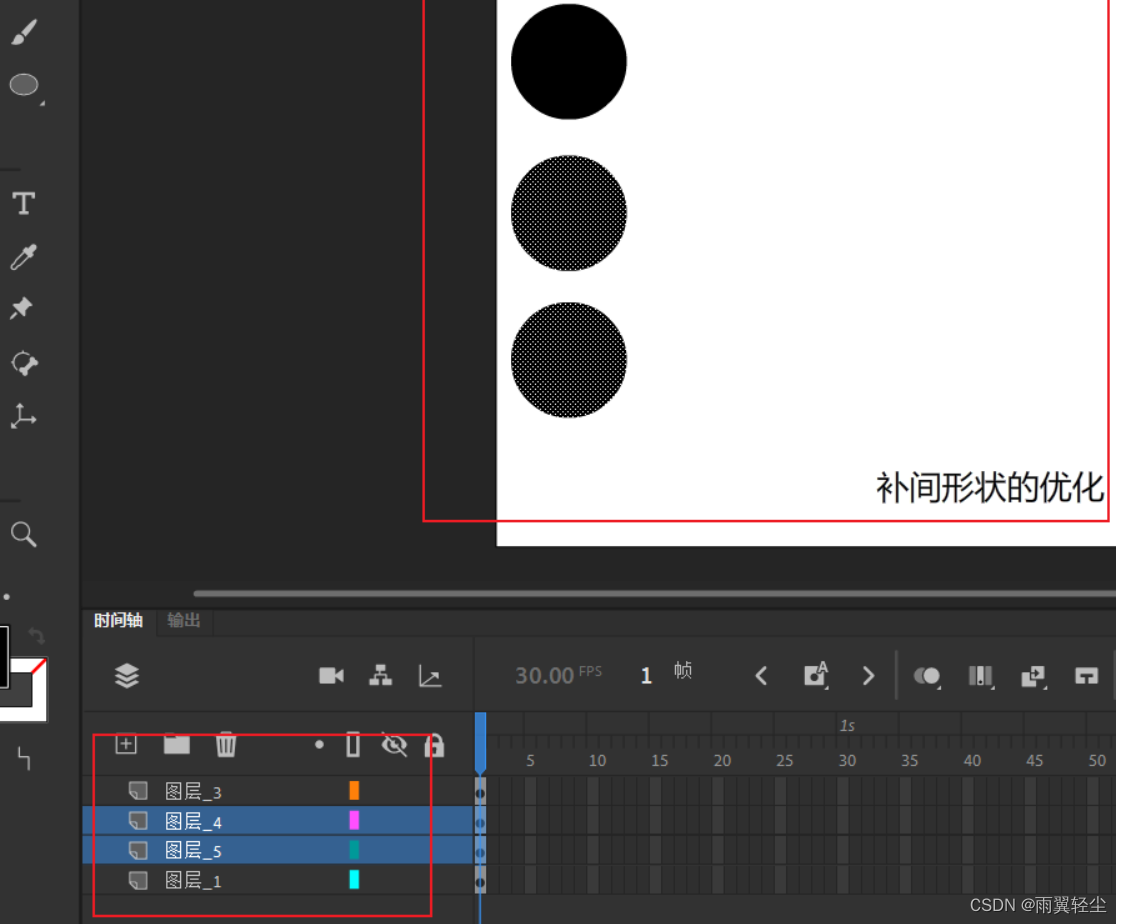1123x924 pixels.
Task: Click the camera icon in timeline
Action: [331, 675]
